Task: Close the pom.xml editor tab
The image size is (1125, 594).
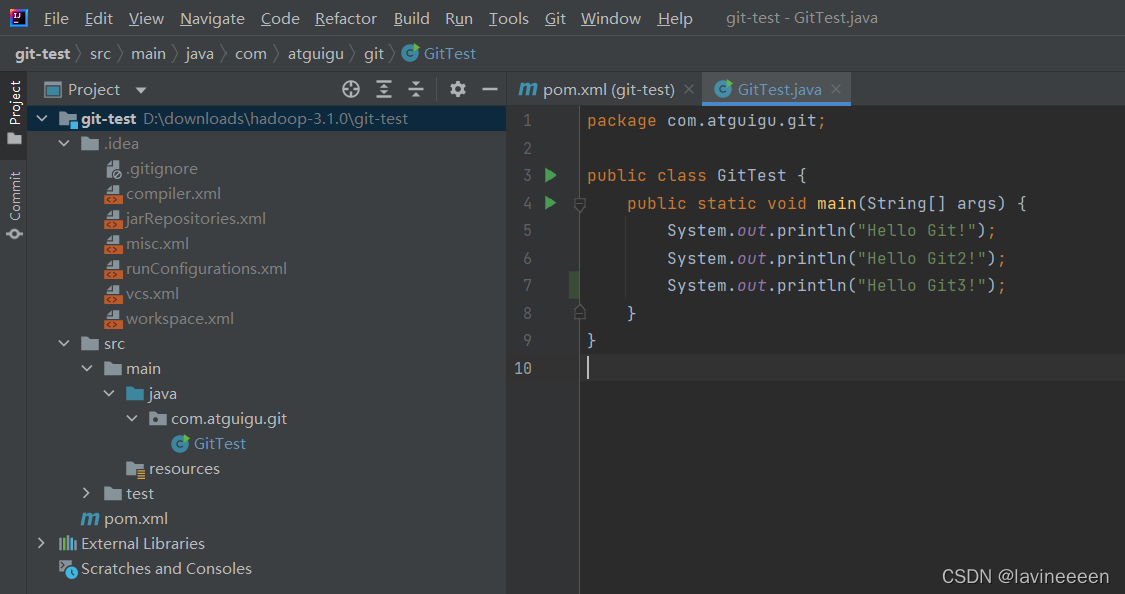Action: (x=689, y=89)
